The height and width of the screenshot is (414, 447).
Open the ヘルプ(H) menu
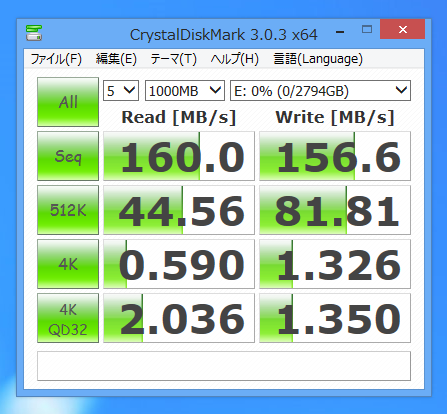(235, 59)
